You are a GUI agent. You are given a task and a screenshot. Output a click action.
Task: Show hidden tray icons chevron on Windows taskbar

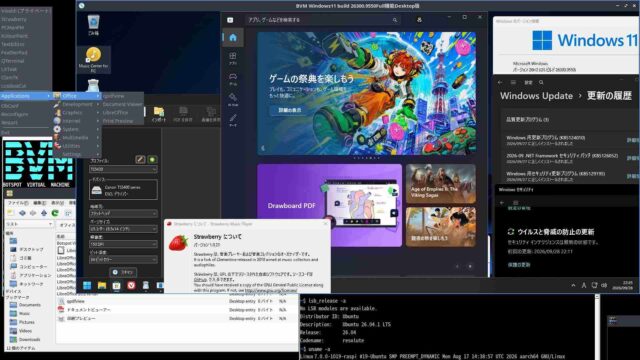573,285
